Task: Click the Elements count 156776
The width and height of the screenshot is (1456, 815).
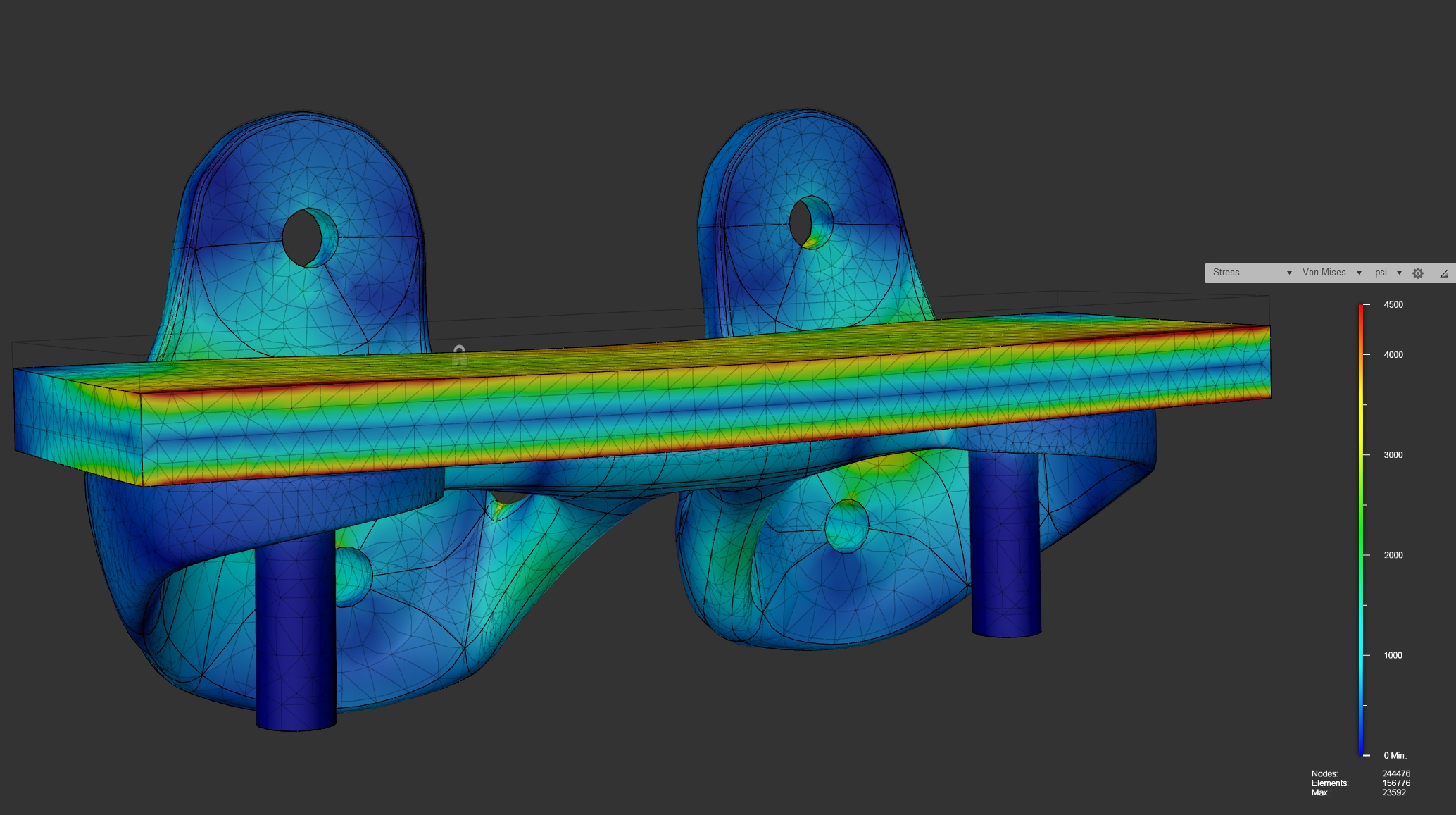Action: pos(1395,783)
